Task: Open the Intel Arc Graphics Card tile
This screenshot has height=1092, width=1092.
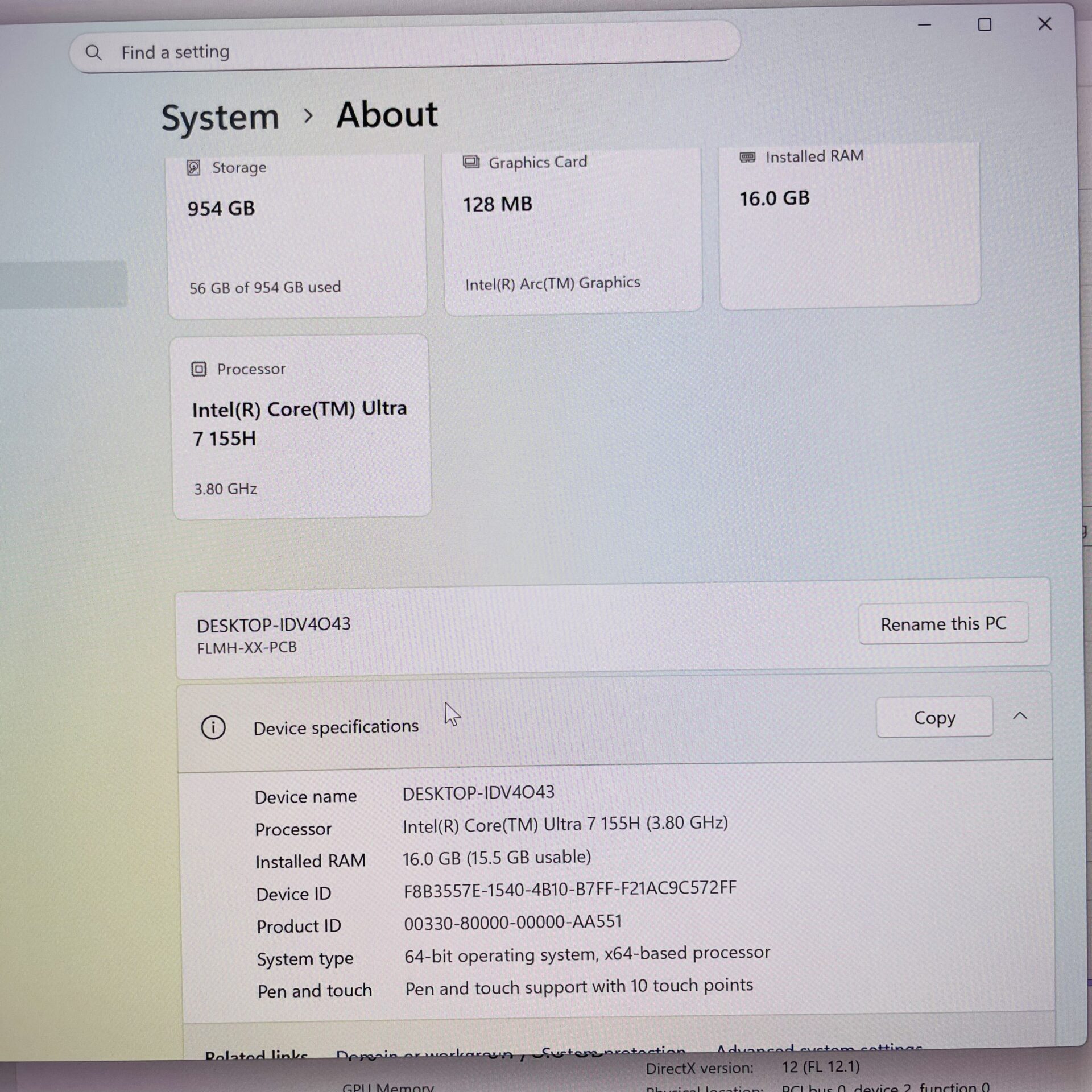Action: (x=572, y=233)
